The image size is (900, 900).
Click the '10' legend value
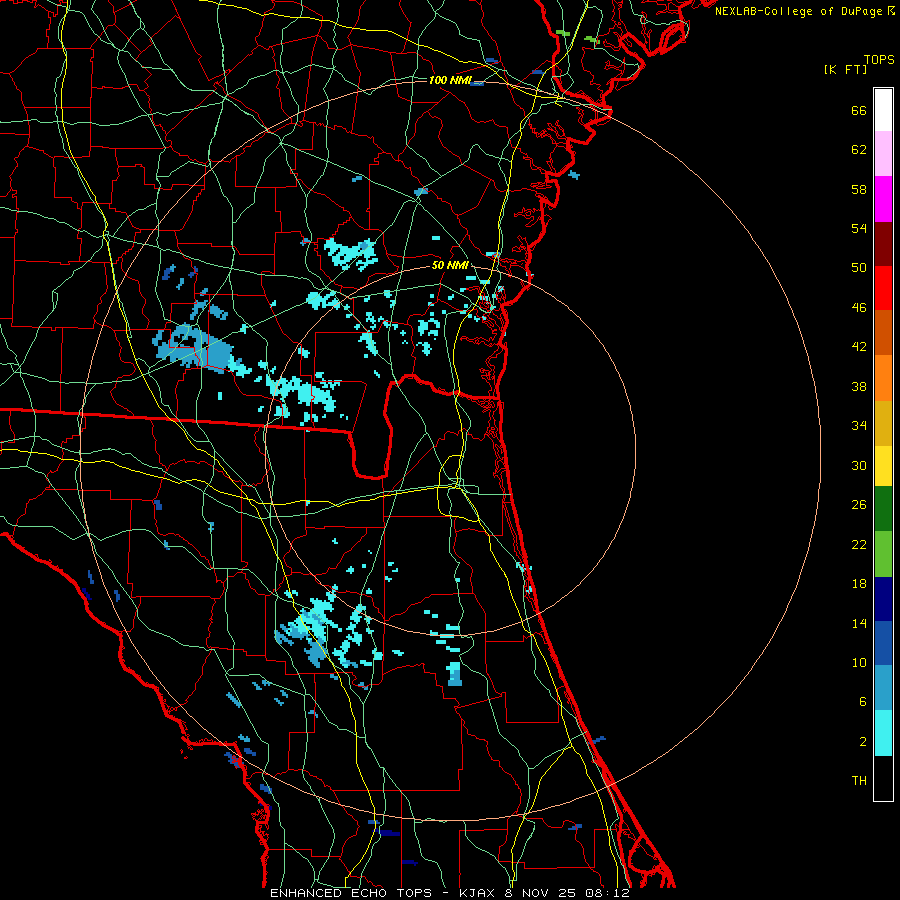(x=859, y=663)
